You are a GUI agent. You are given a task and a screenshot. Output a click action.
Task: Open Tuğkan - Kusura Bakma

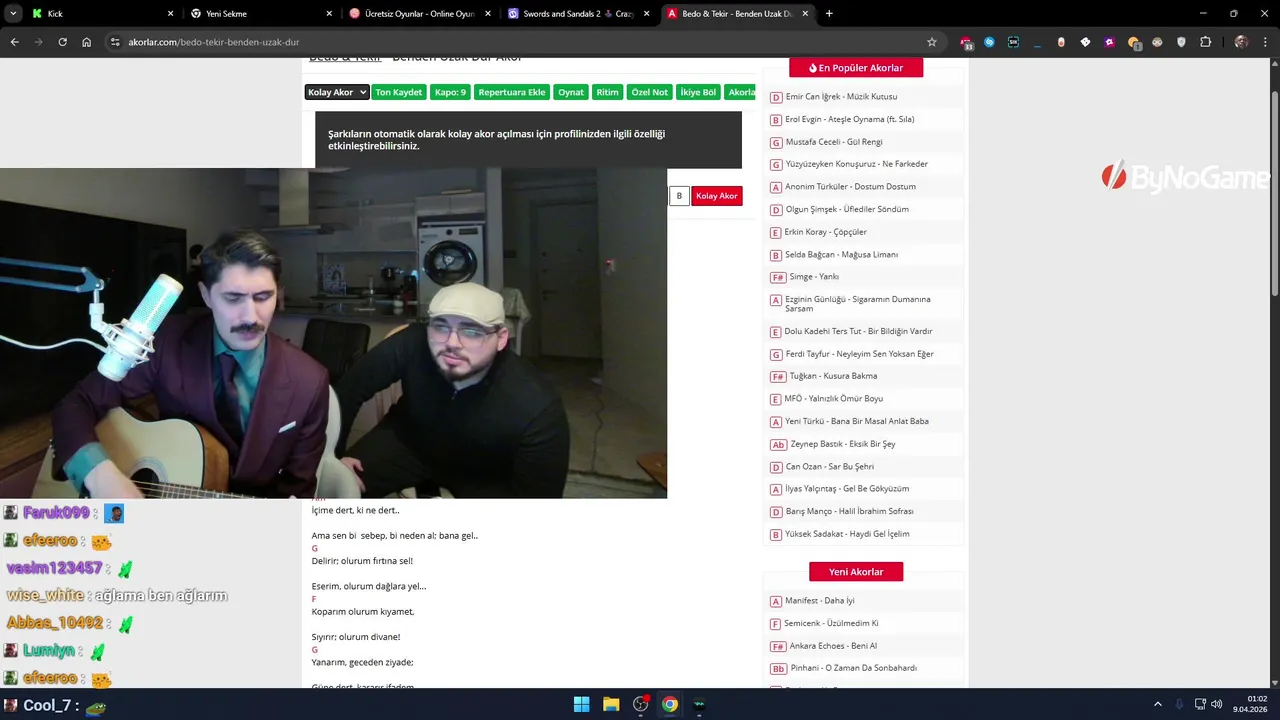[x=833, y=376]
